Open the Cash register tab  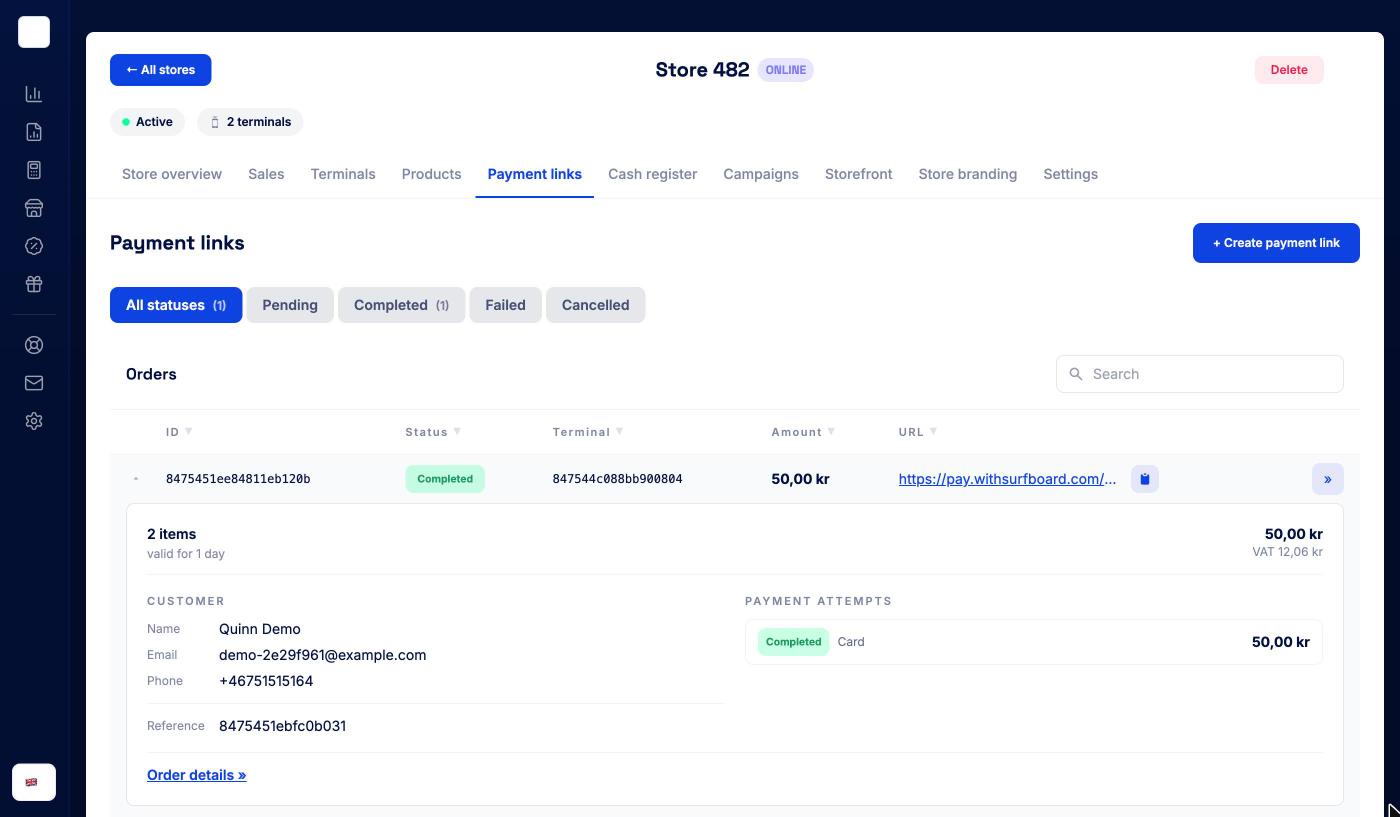[x=652, y=174]
